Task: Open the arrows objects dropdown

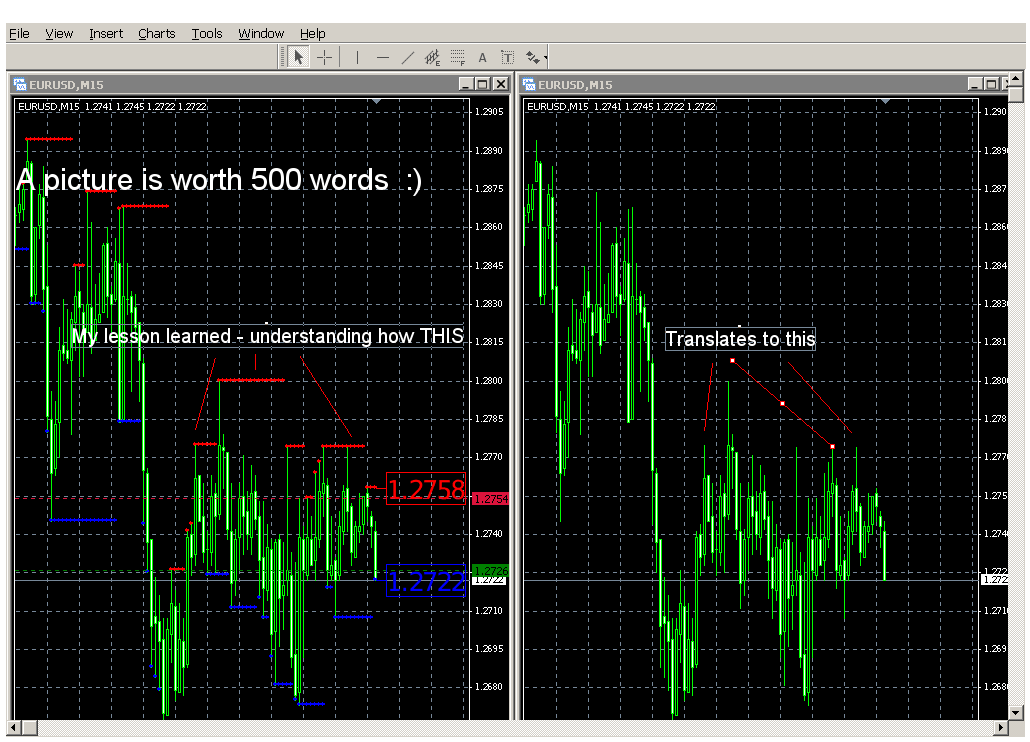Action: 535,58
